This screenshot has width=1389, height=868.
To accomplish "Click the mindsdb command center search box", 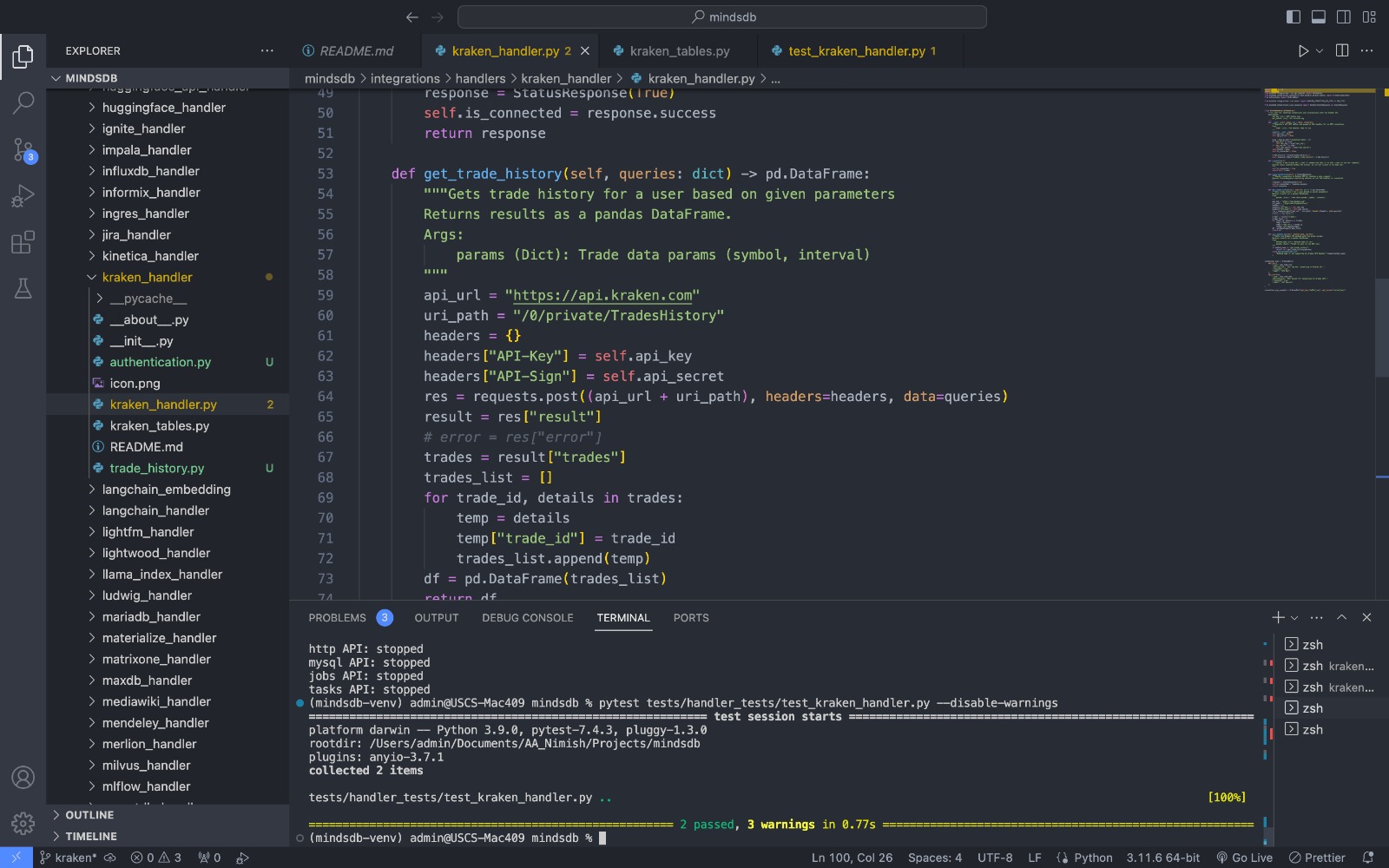I will (x=722, y=16).
